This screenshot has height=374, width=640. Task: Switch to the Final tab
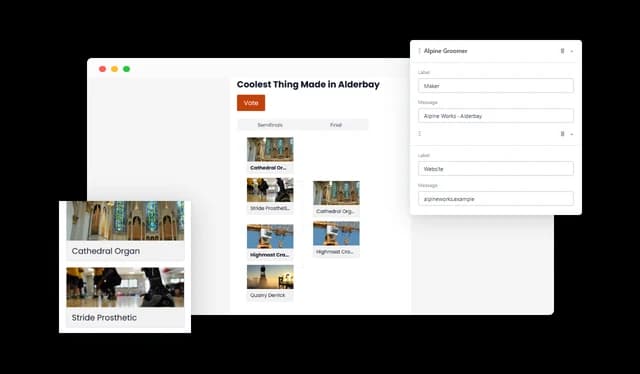tap(336, 125)
